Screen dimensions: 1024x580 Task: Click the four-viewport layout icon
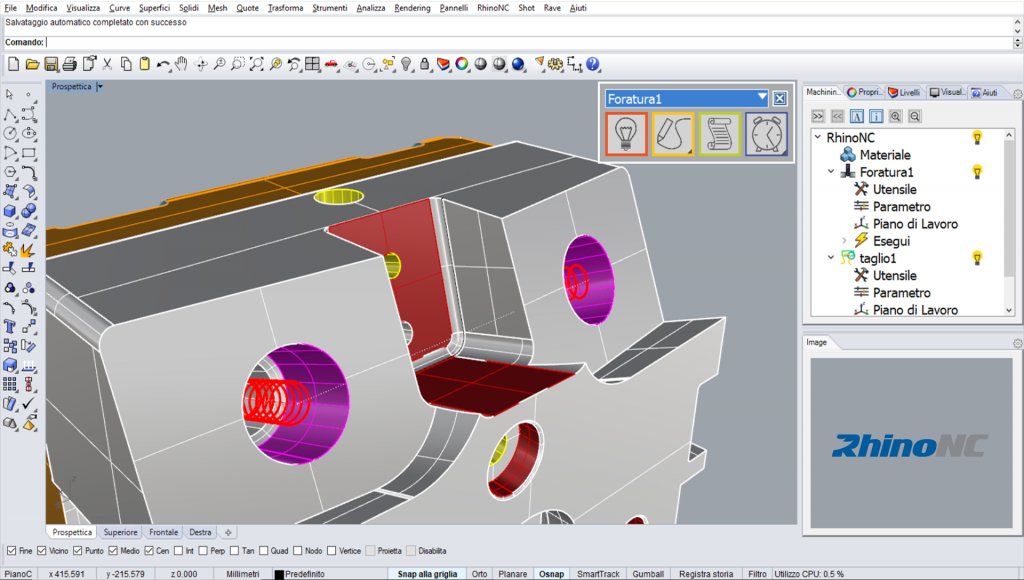click(313, 64)
